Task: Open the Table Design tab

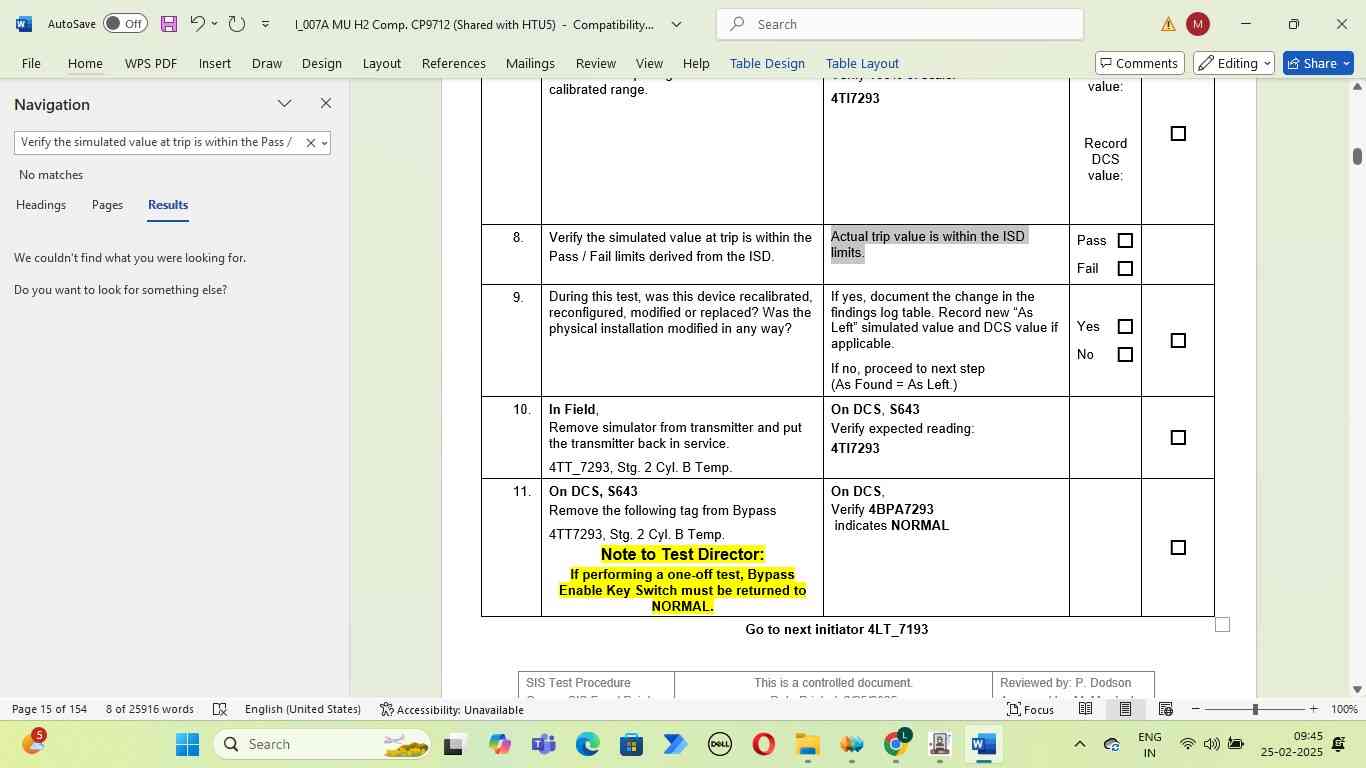Action: 767,63
